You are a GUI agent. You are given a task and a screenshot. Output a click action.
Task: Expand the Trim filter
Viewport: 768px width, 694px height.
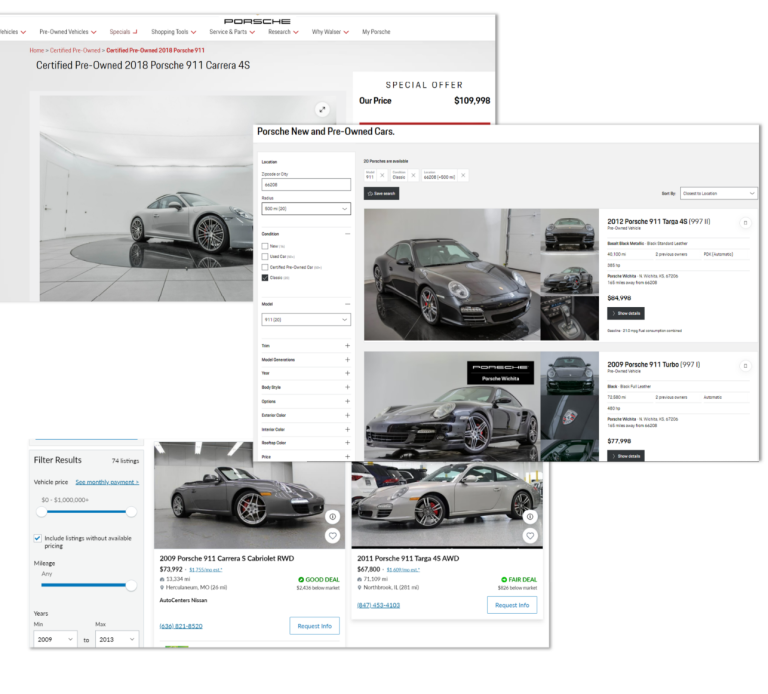point(347,346)
